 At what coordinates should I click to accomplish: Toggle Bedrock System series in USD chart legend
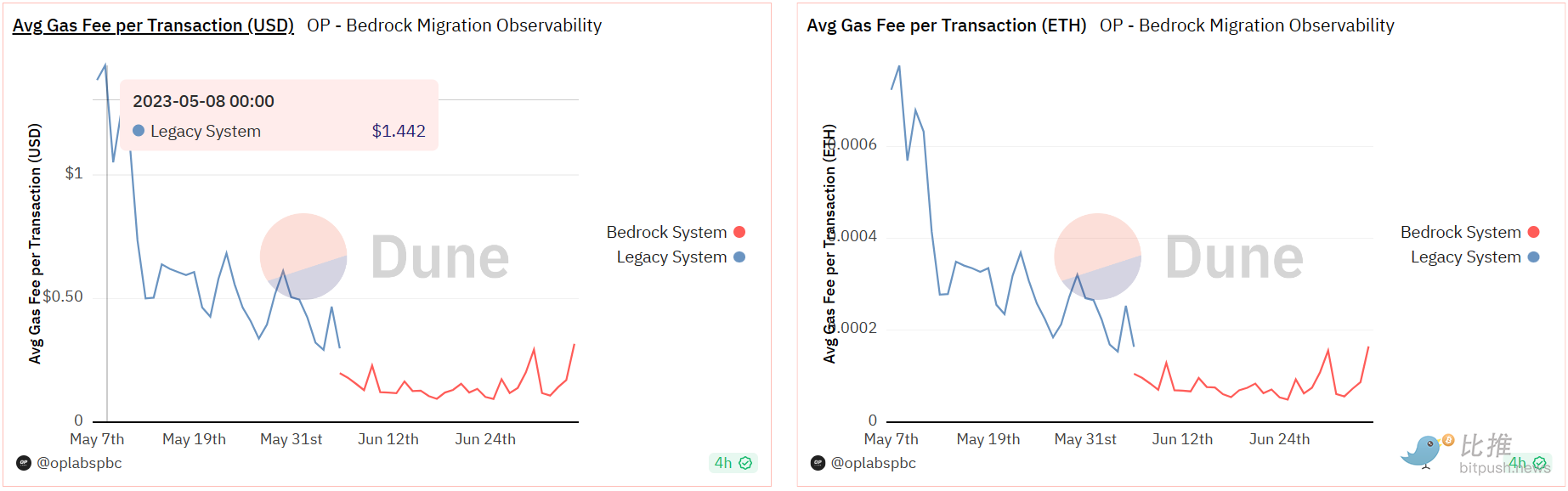(x=666, y=232)
